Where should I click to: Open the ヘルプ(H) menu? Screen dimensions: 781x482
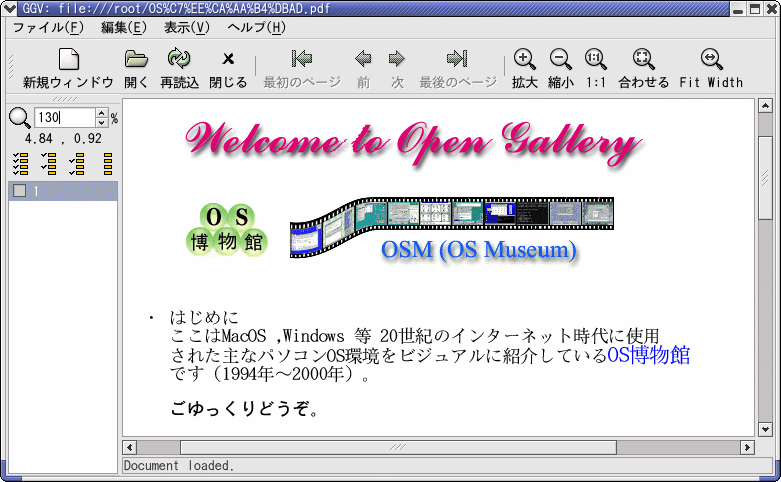tap(256, 27)
